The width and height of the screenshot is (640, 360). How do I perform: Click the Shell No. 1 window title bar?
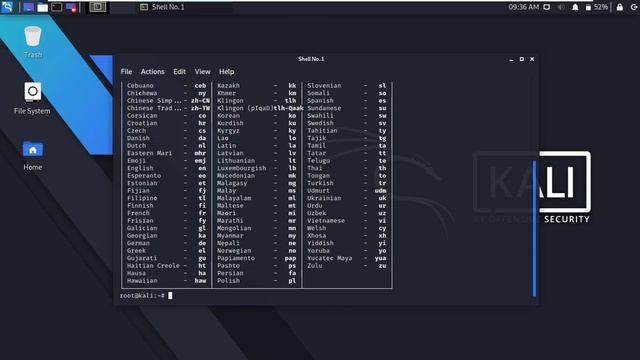point(311,59)
